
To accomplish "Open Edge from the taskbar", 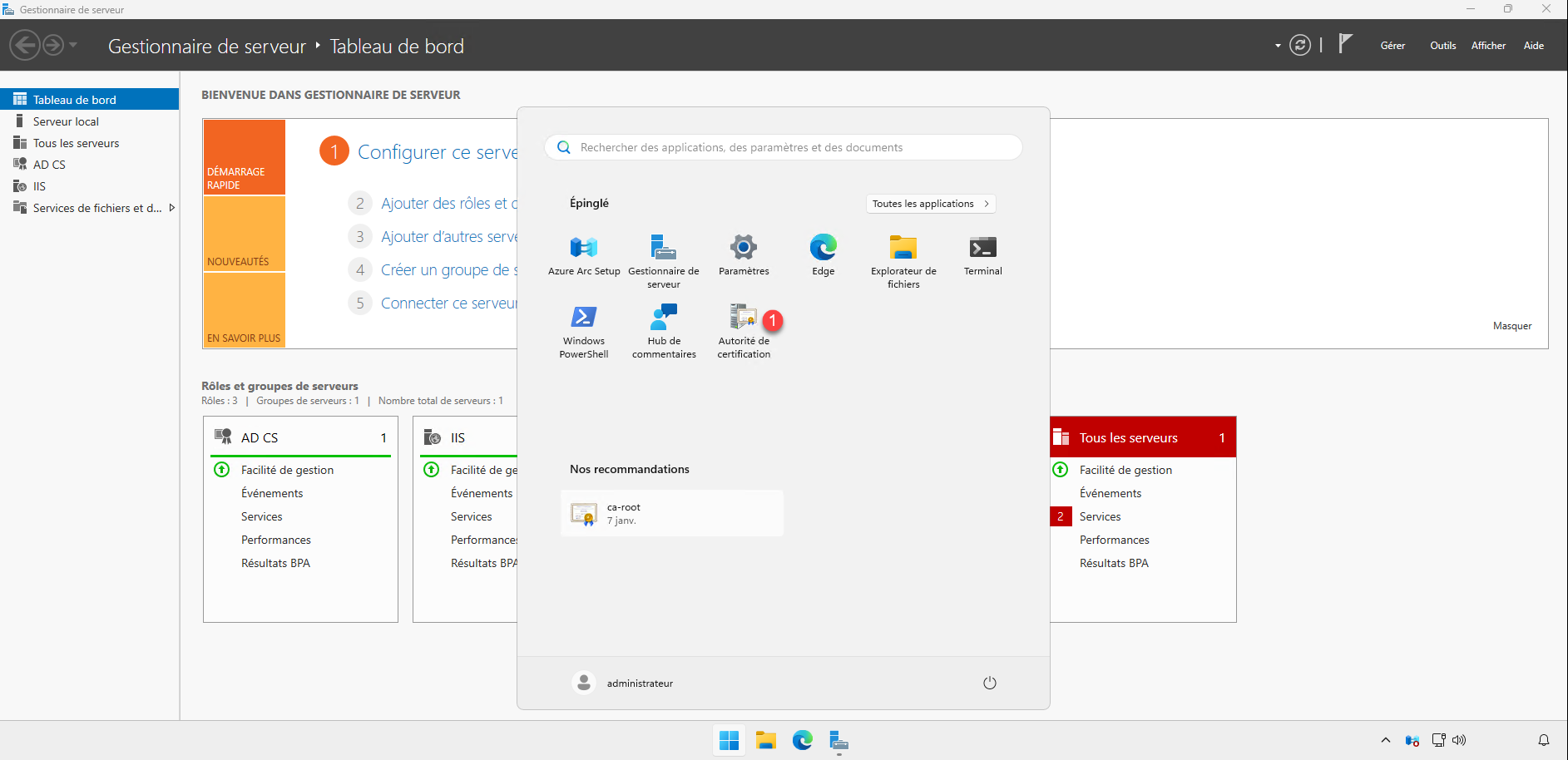I will tap(802, 740).
